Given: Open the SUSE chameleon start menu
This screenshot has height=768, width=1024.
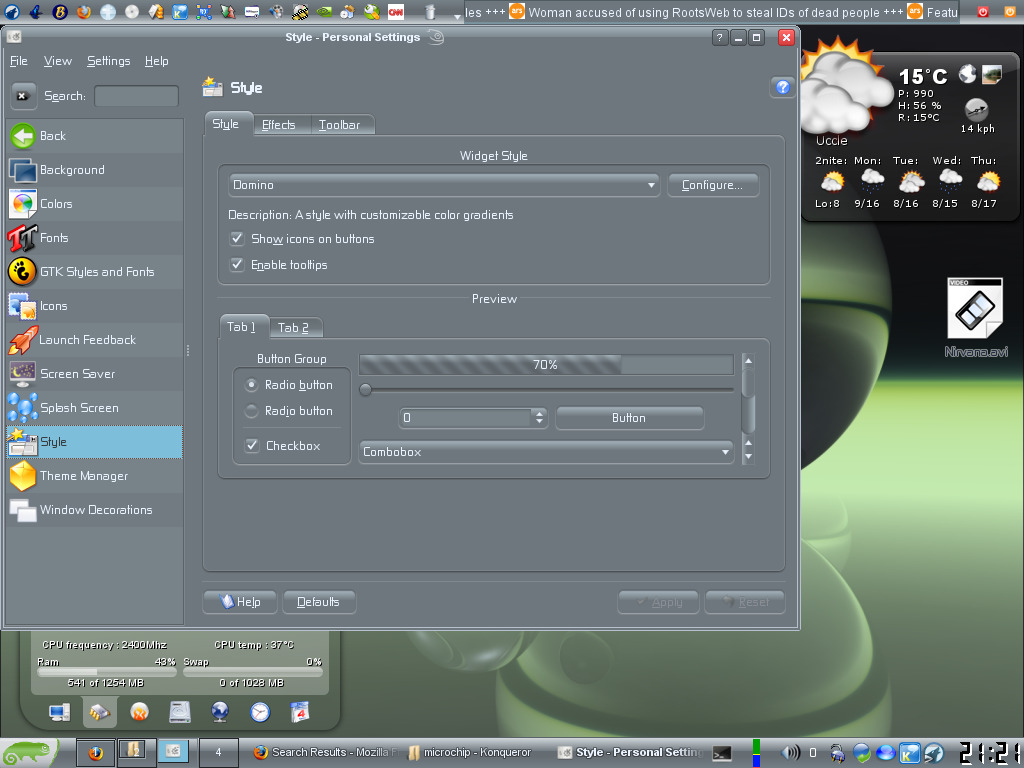Looking at the screenshot, I should click(29, 752).
